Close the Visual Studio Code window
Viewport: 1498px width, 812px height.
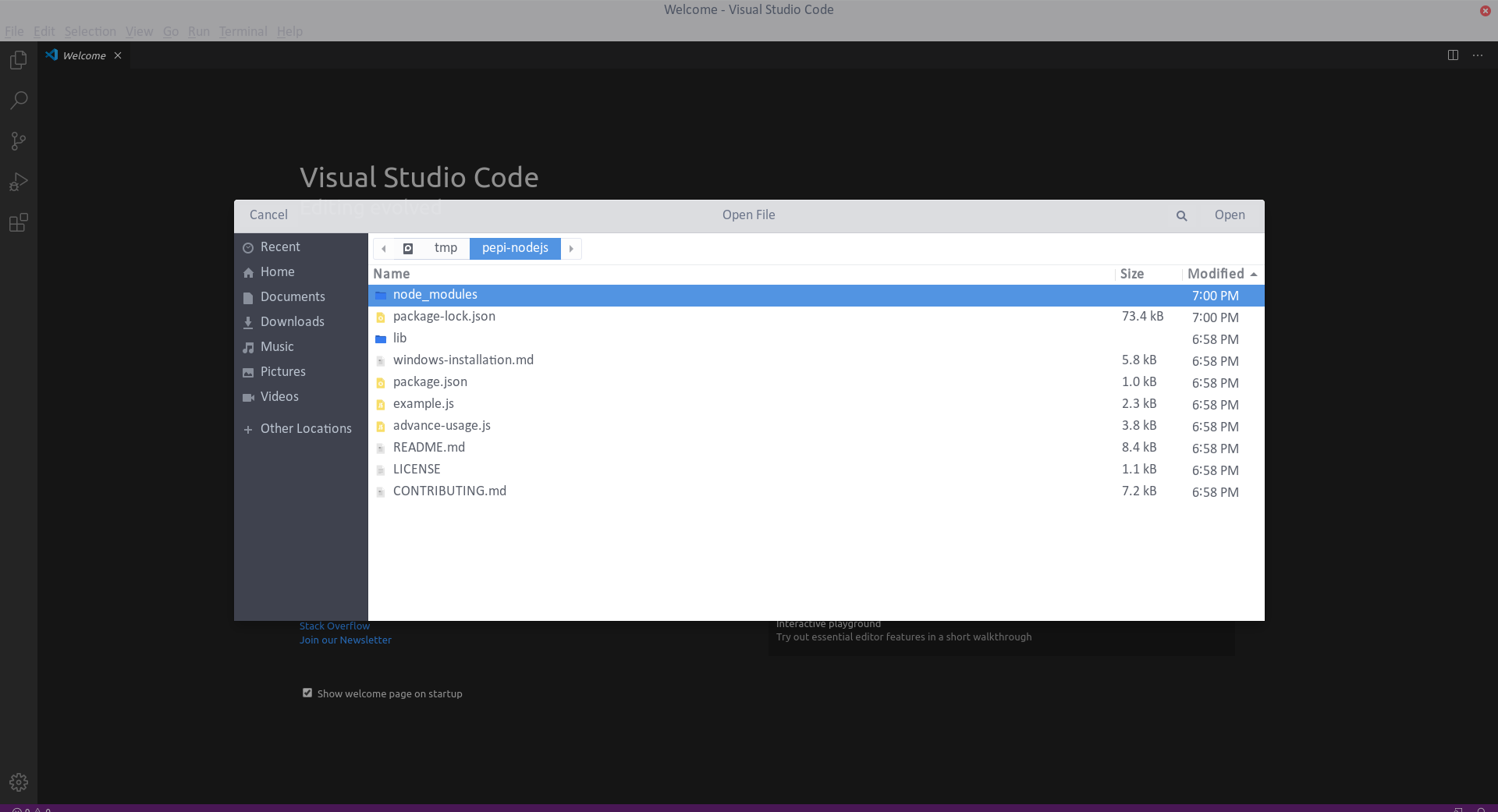(1485, 10)
